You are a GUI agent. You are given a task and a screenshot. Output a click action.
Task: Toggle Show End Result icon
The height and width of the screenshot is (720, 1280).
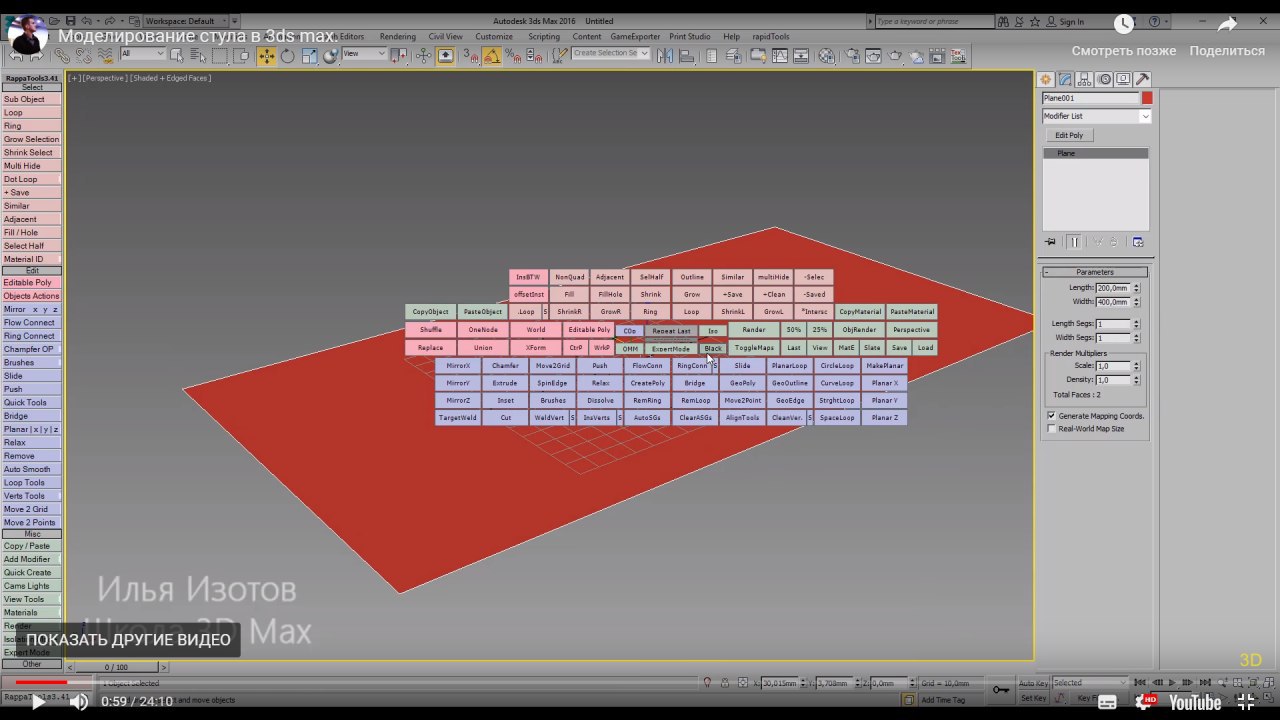(1074, 242)
